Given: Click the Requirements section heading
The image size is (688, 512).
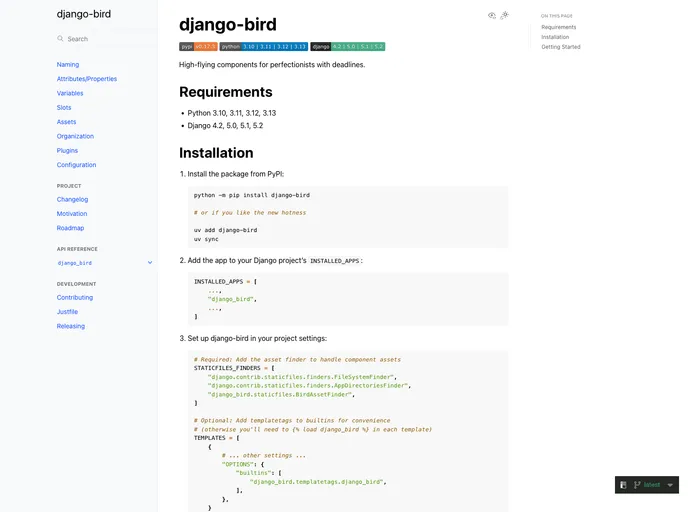Looking at the screenshot, I should (x=226, y=92).
